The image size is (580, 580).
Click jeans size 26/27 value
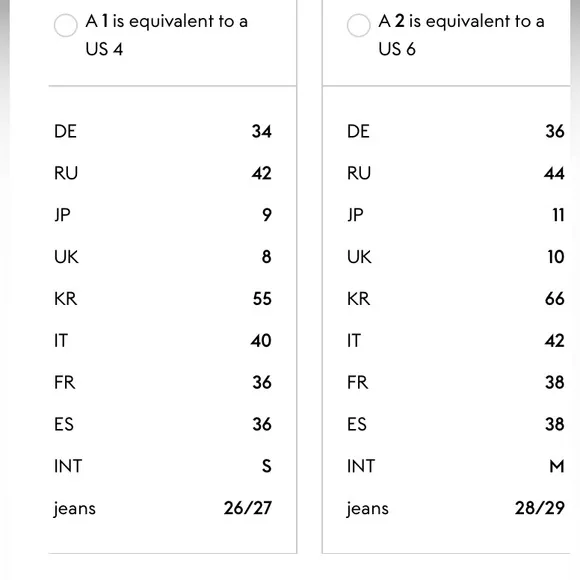click(x=248, y=508)
